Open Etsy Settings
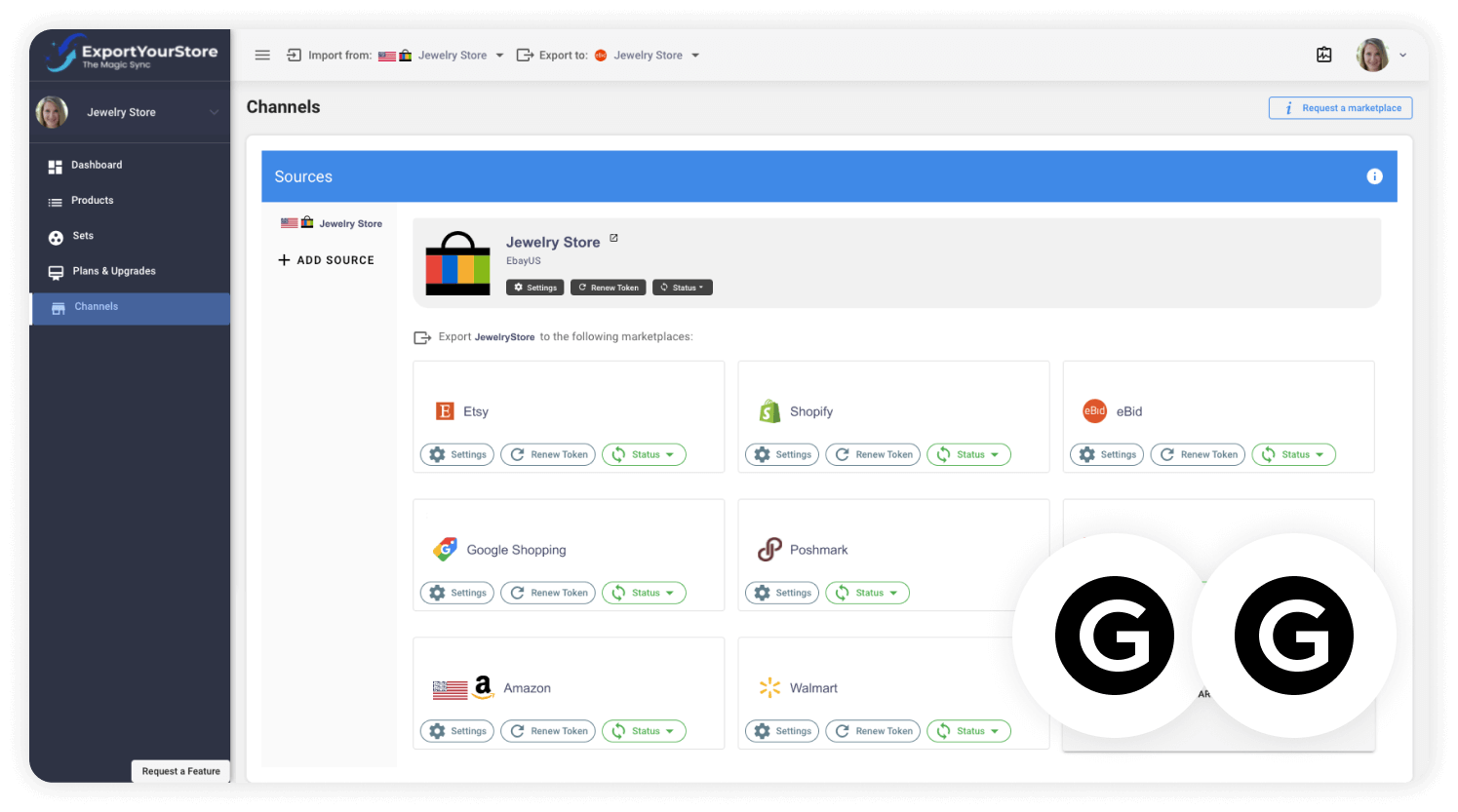 point(457,454)
